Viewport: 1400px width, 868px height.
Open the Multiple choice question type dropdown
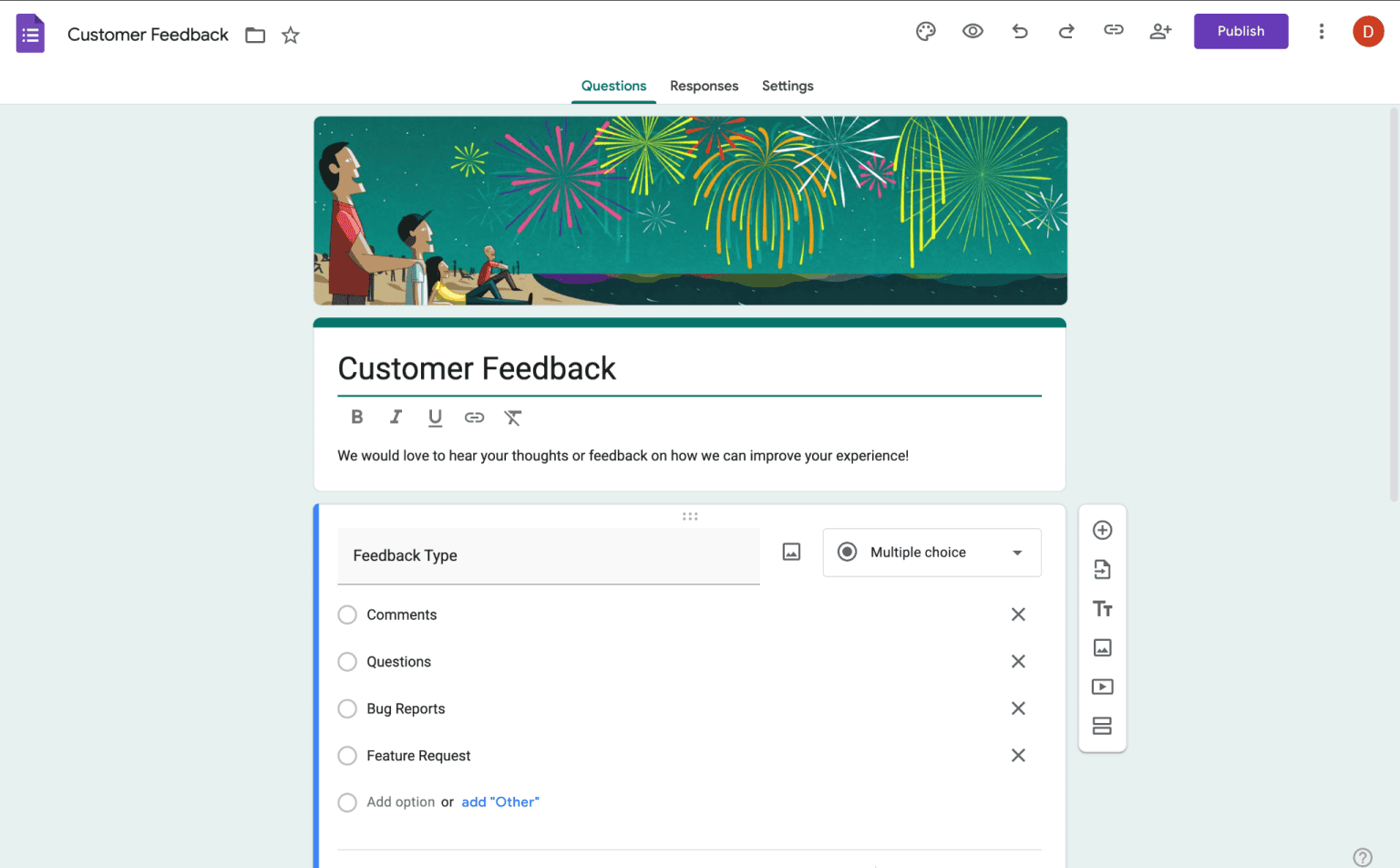coord(932,553)
